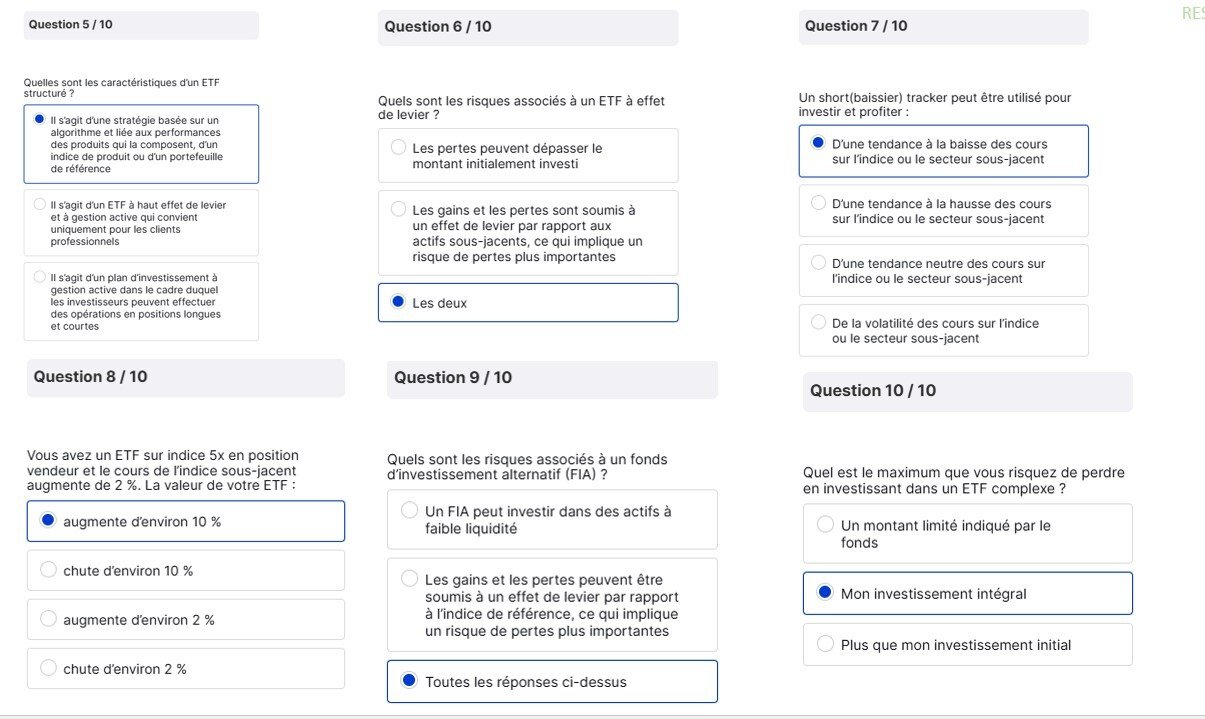1205x719 pixels.
Task: Choose 'chute d'environ 10 %' answer
Action: [x=48, y=570]
